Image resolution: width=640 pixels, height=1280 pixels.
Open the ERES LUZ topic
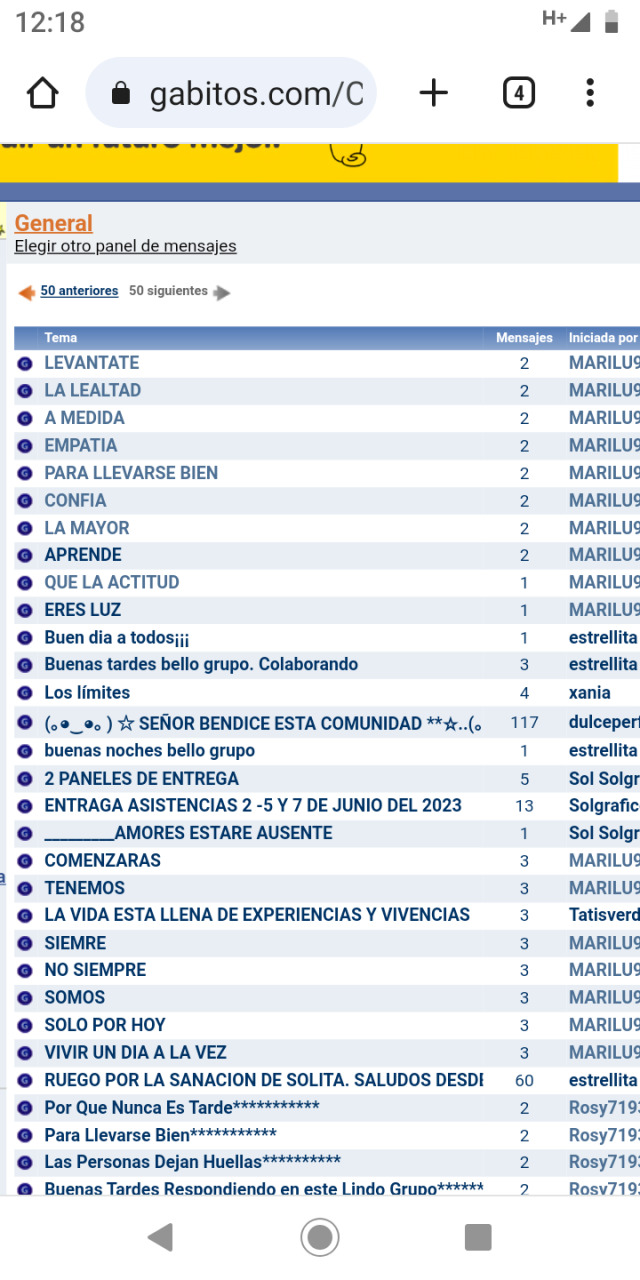click(x=83, y=610)
